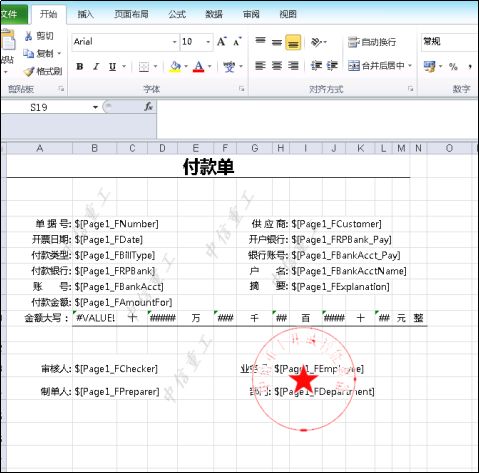
Task: Apply red font color A
Action: coord(199,67)
